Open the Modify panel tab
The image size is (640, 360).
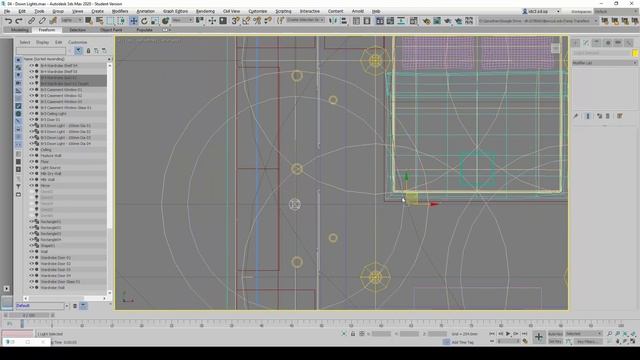(x=586, y=42)
